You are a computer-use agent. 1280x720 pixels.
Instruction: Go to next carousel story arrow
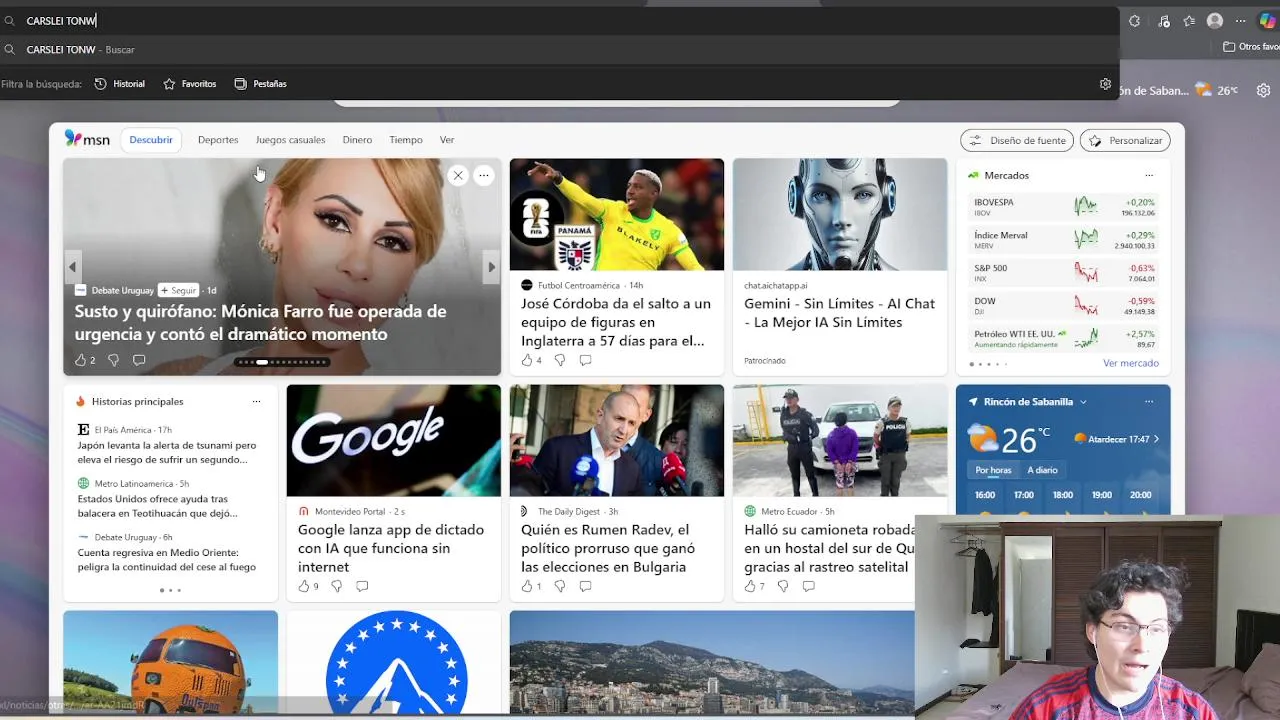pos(491,267)
